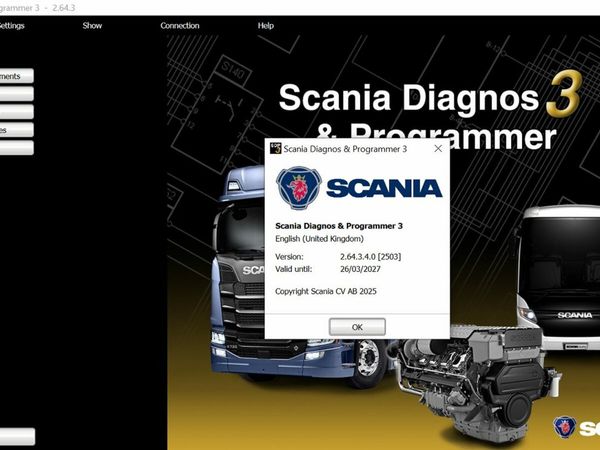Click the Scania griffin emblem inside the dialog
The width and height of the screenshot is (600, 450).
click(297, 188)
